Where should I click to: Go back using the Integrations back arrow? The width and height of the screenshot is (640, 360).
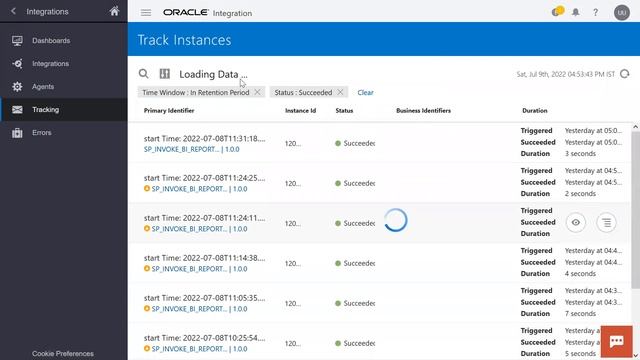click(x=13, y=11)
